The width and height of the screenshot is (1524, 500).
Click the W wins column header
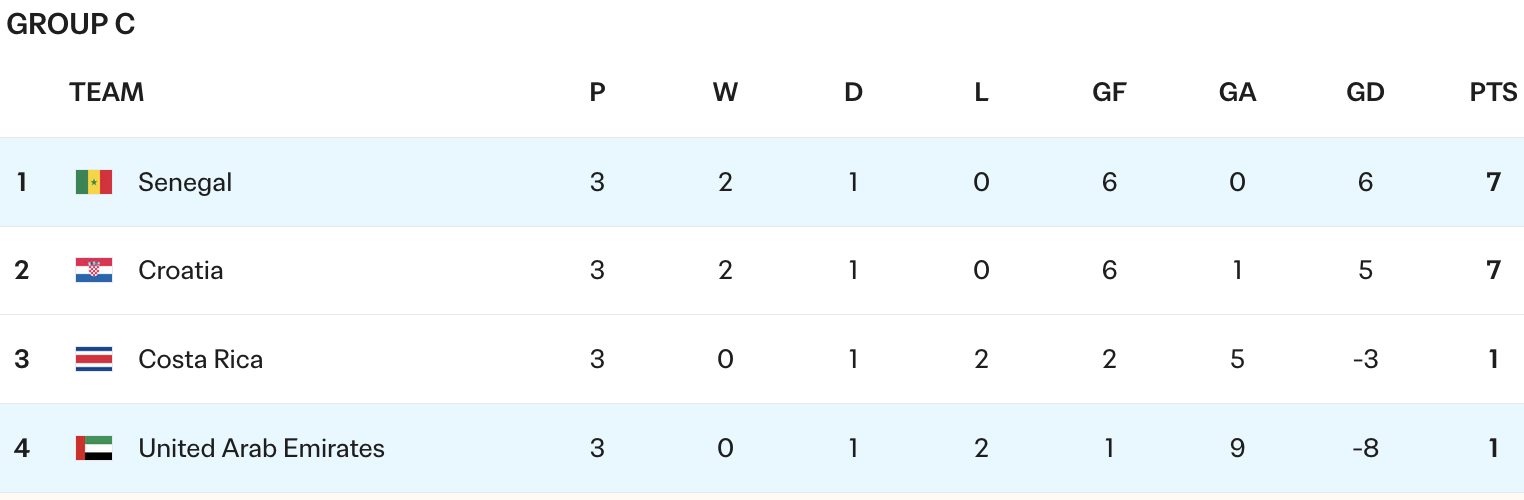(x=725, y=93)
